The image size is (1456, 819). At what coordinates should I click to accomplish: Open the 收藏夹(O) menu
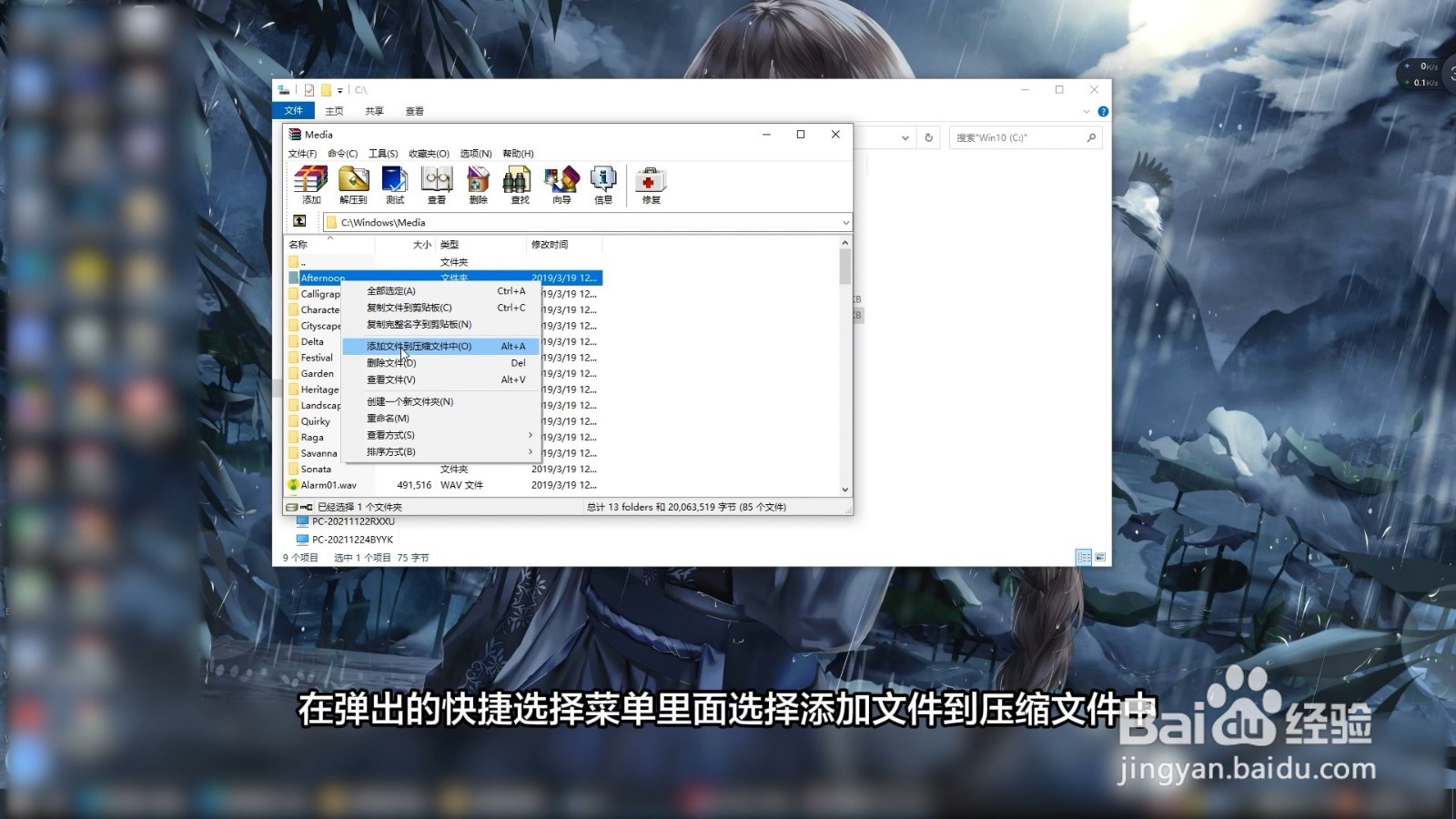click(429, 154)
